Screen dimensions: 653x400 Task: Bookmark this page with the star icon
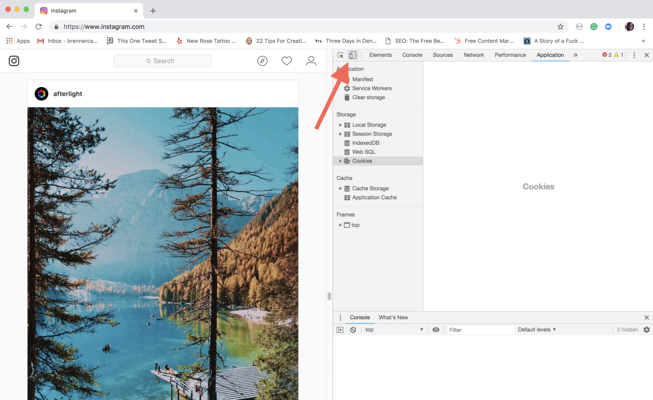coord(560,27)
